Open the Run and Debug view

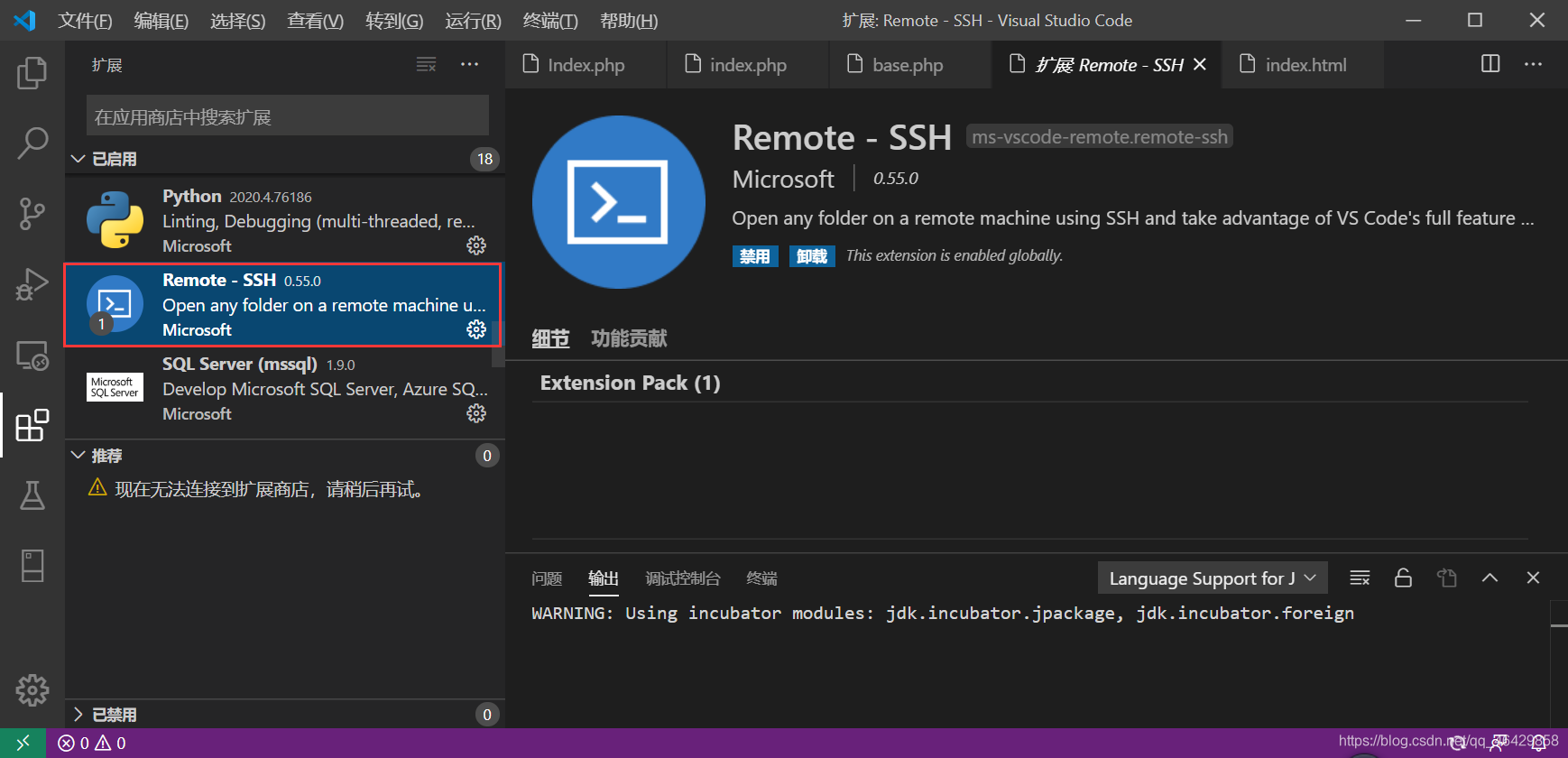32,284
